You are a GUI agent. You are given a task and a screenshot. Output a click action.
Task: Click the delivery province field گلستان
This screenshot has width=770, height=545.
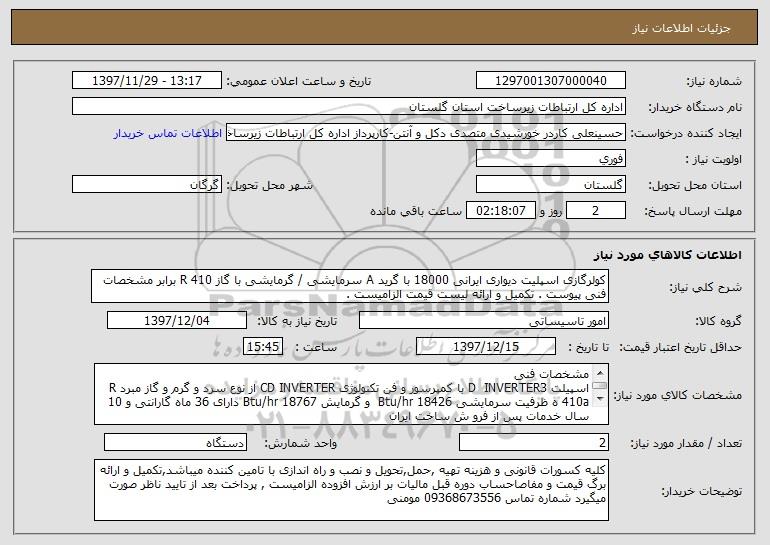click(550, 185)
